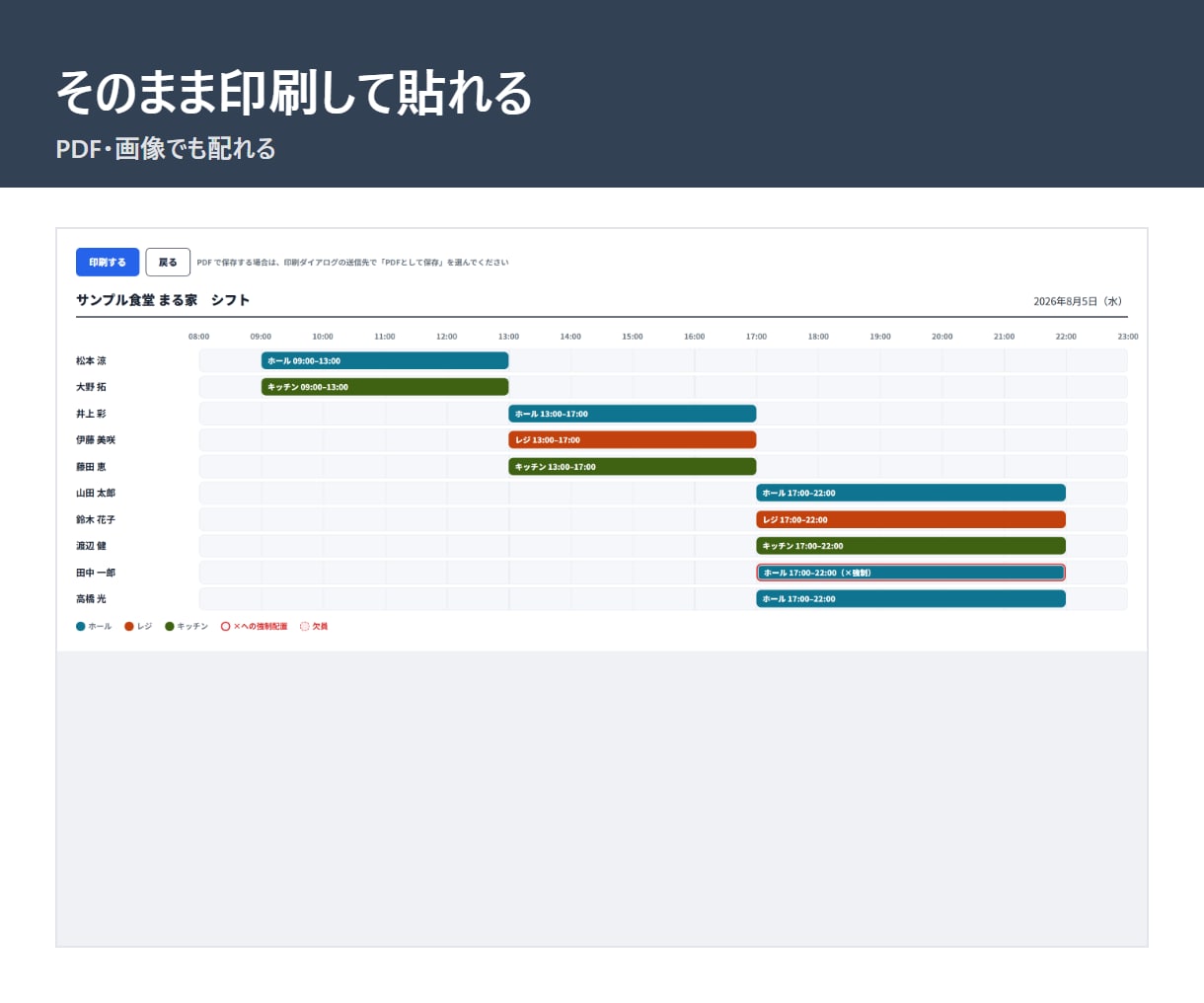The height and width of the screenshot is (1003, 1204).
Task: Click the staff name 田中 一郎
Action: (x=96, y=573)
